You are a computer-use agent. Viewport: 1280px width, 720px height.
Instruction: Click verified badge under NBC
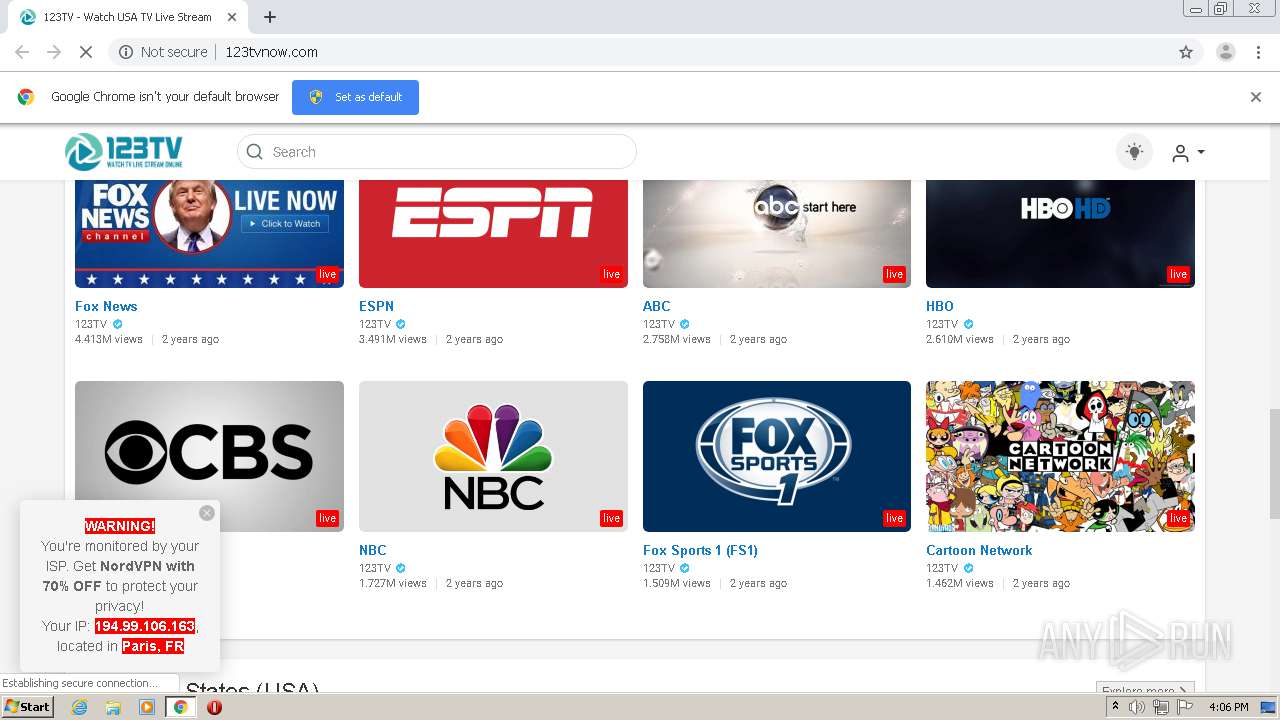(x=401, y=568)
